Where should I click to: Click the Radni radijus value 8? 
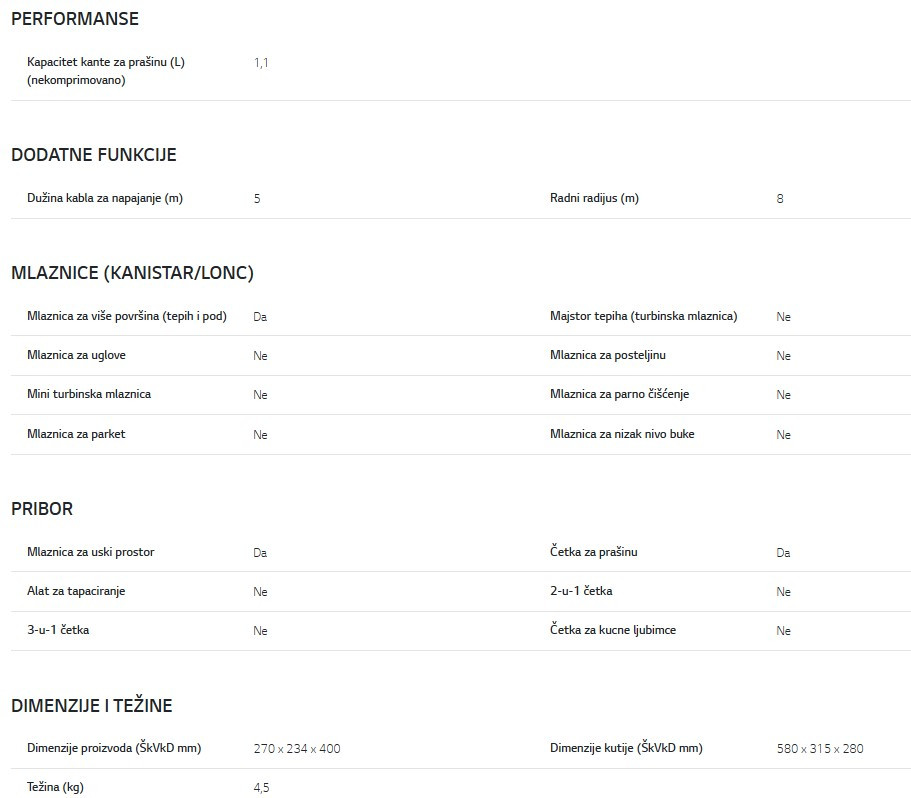click(x=780, y=199)
